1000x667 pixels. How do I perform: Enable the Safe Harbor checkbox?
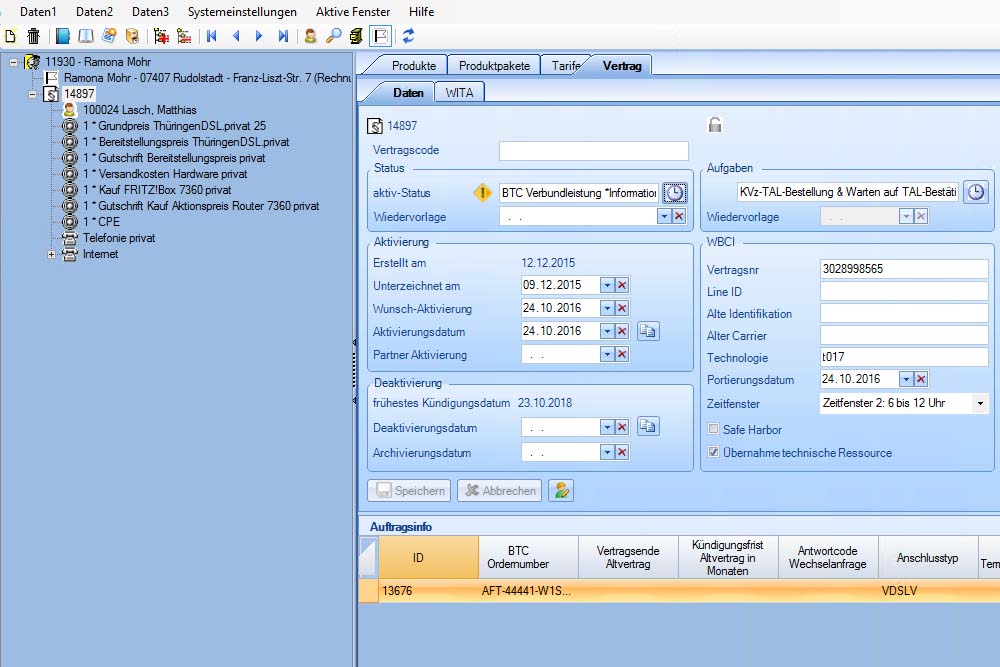click(713, 429)
